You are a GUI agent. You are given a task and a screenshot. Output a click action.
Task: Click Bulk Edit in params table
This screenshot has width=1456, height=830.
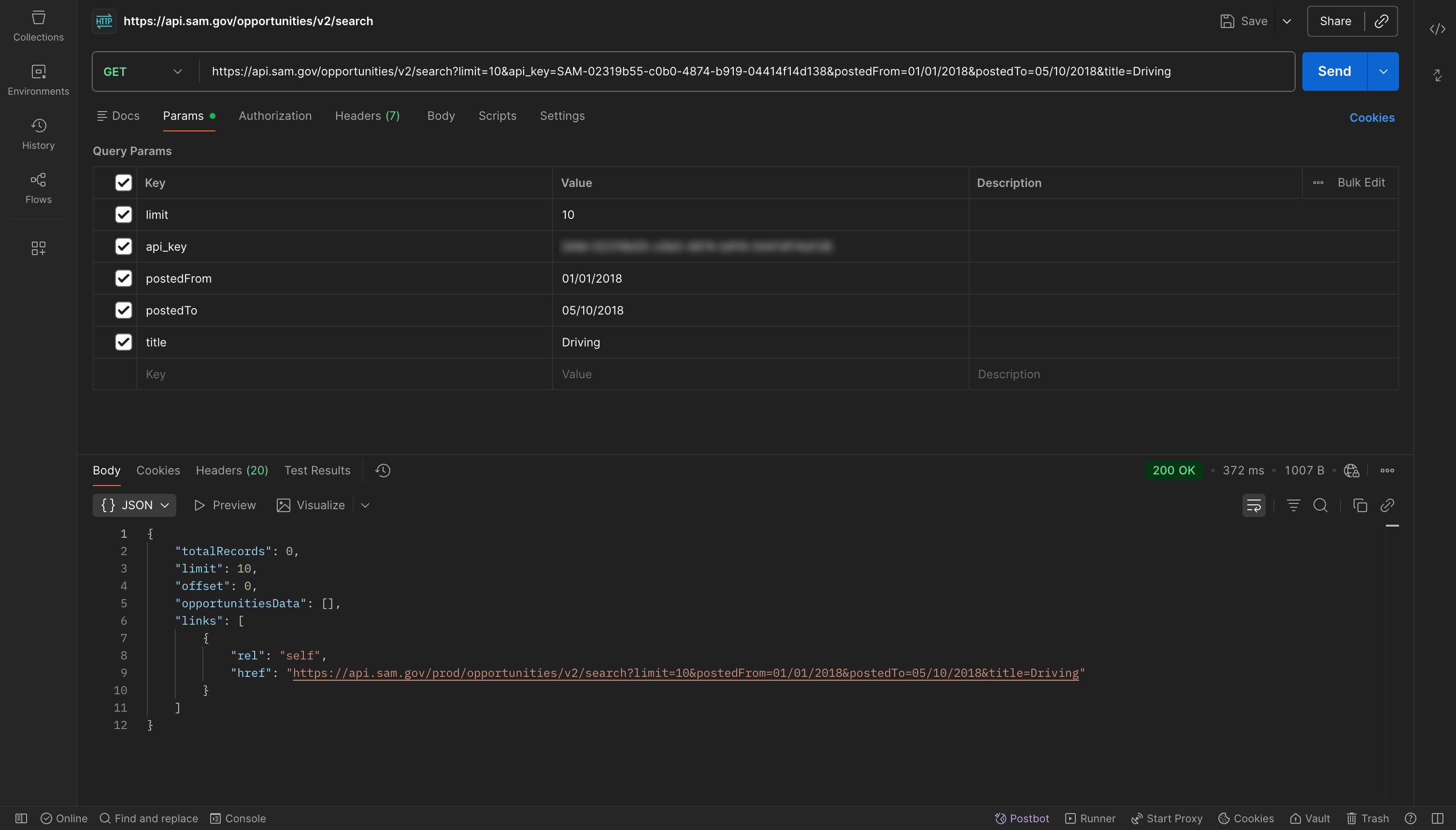[x=1361, y=183]
